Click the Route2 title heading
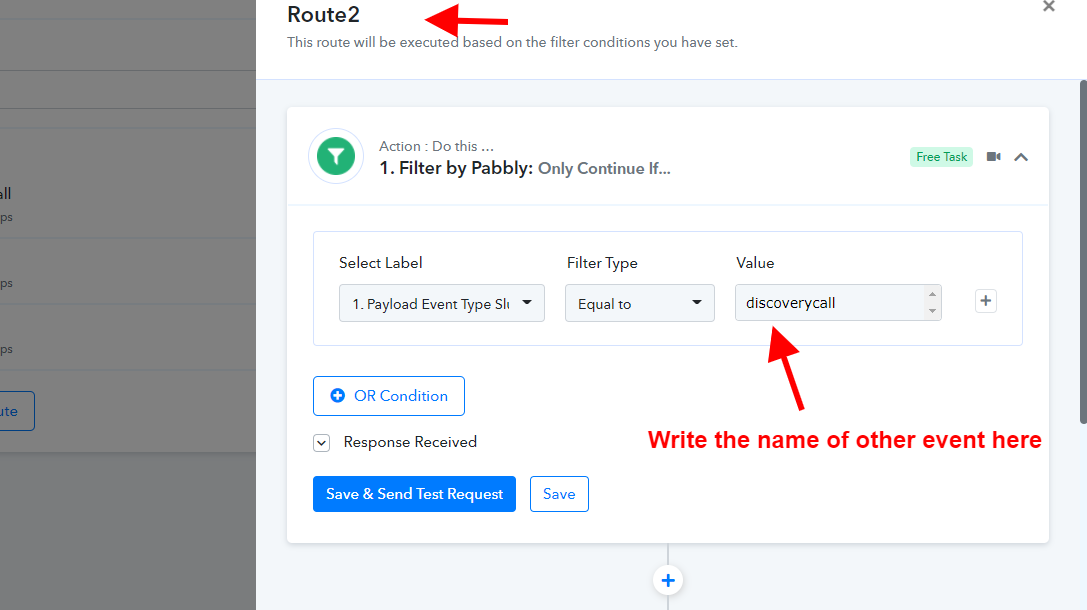The height and width of the screenshot is (610, 1087). pos(324,15)
